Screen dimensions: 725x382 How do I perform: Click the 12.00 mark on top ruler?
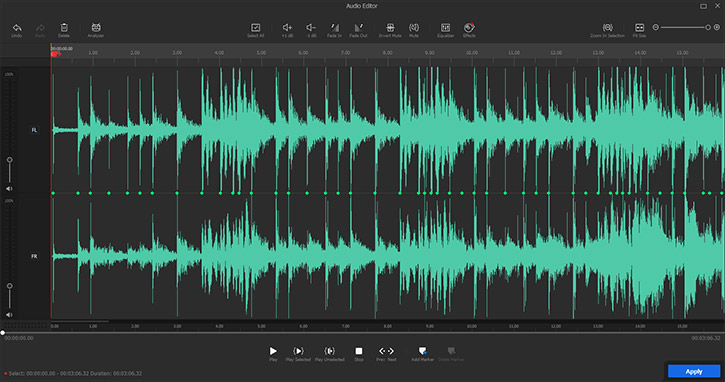[x=556, y=53]
